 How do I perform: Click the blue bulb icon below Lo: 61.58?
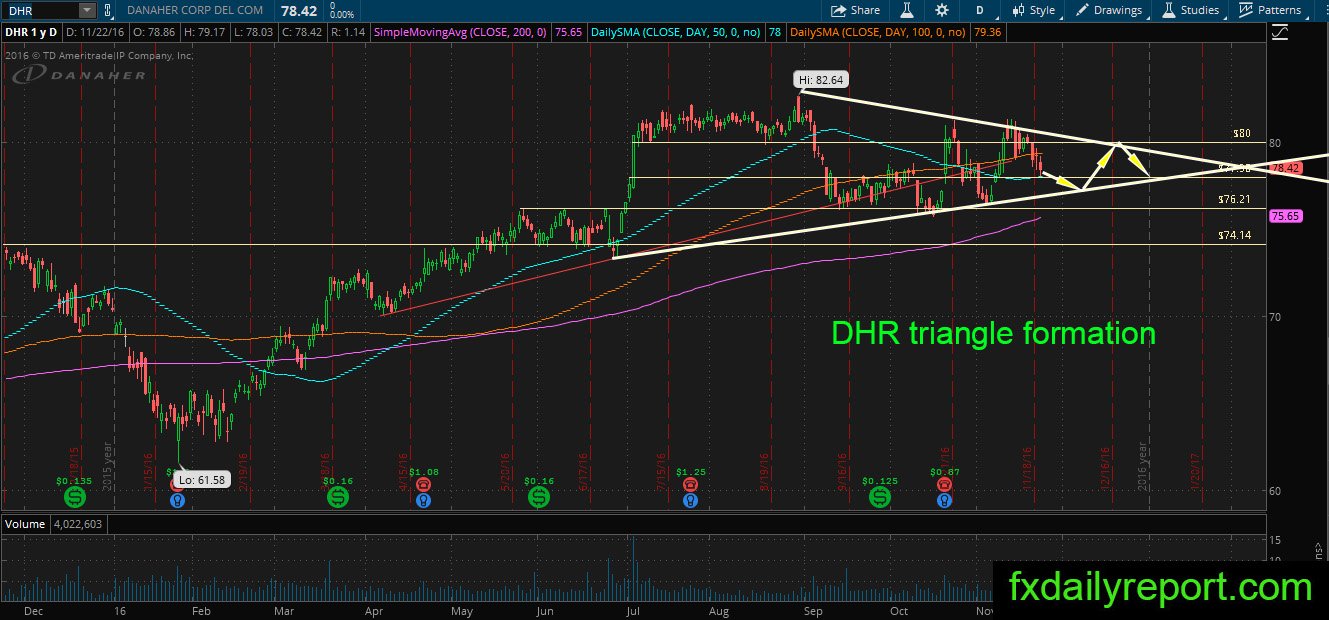pyautogui.click(x=178, y=498)
